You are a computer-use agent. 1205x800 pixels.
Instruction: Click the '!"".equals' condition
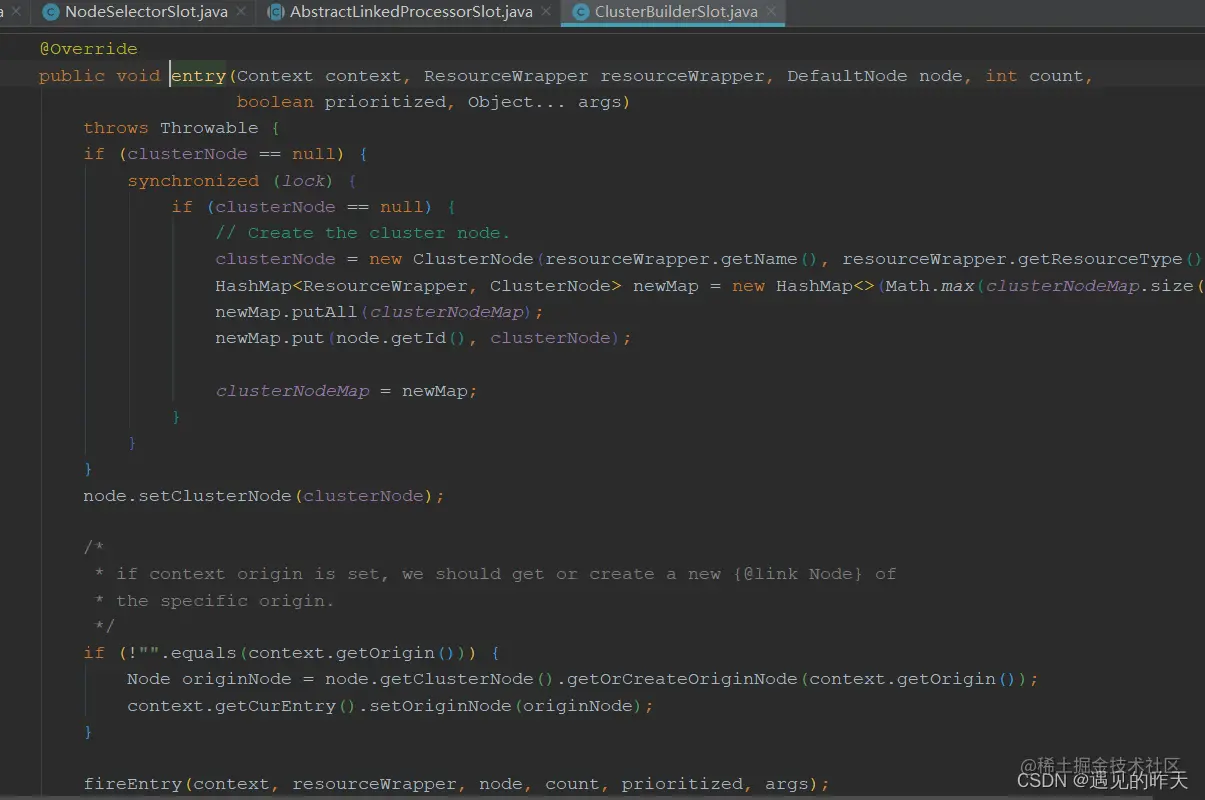182,653
